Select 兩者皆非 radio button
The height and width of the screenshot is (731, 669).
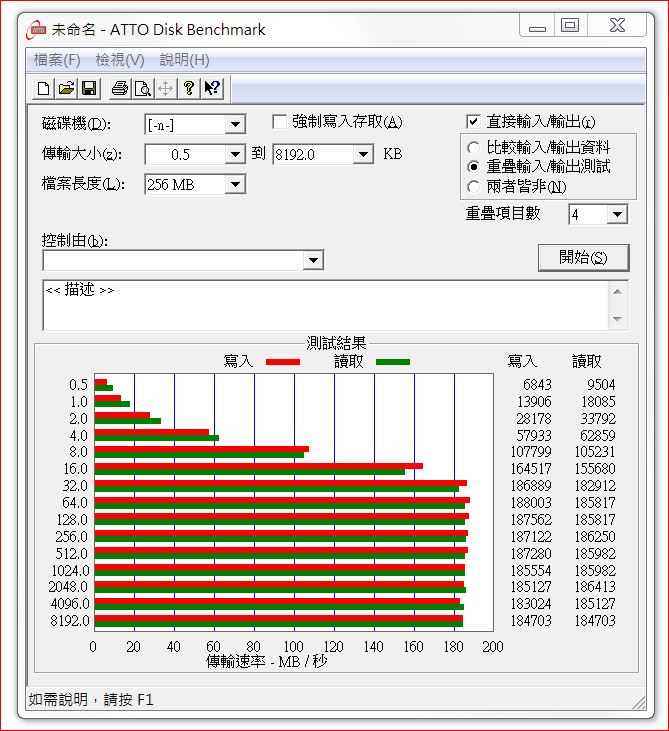[x=473, y=186]
